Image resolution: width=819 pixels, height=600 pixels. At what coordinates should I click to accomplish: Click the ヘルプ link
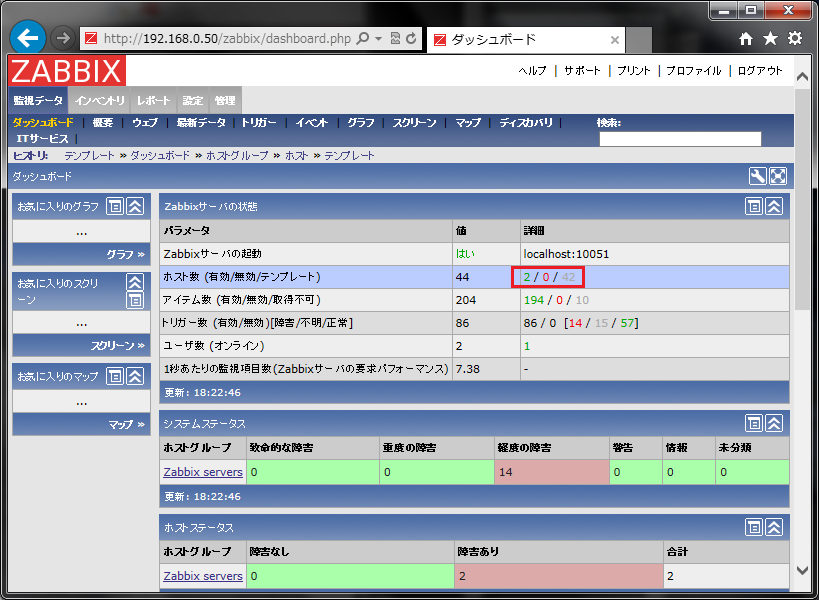tap(532, 70)
